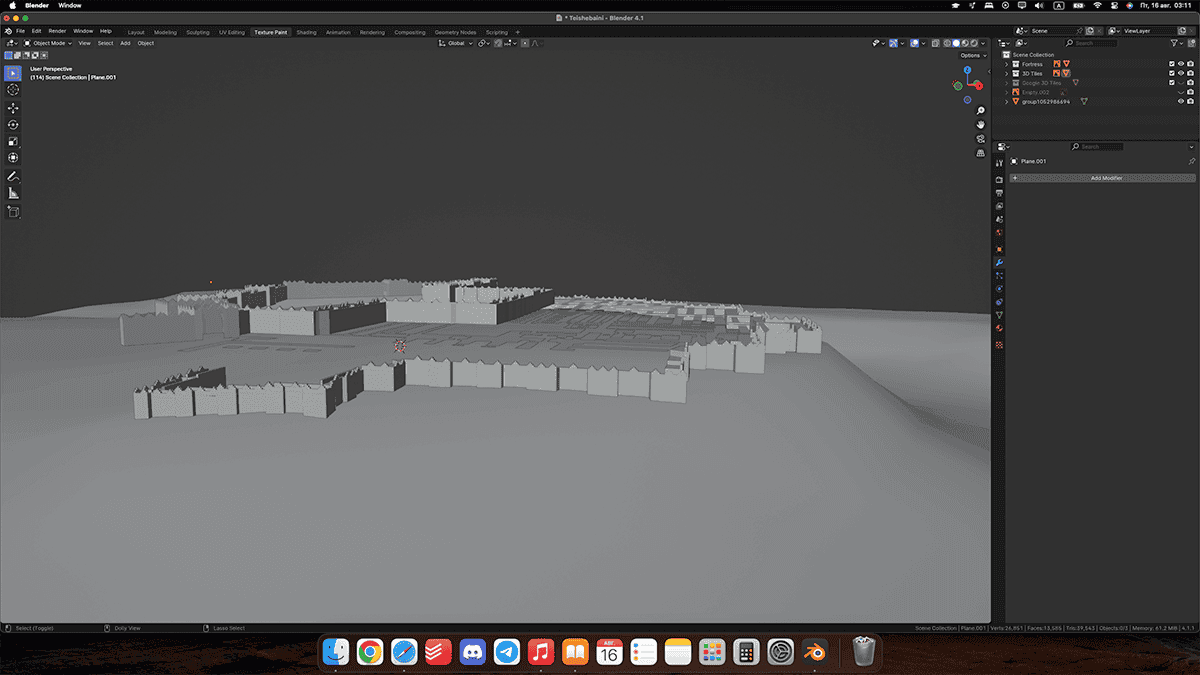
Task: Open the Material properties tab
Action: [x=999, y=328]
